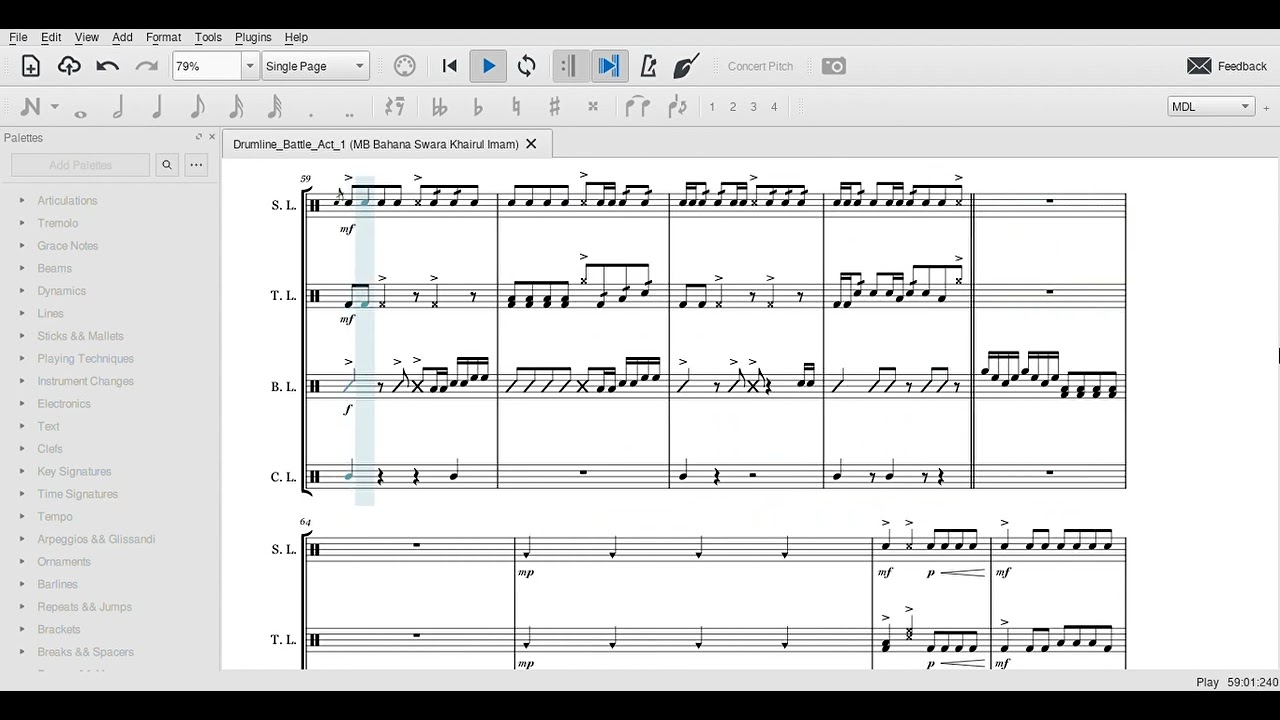Open the File menu
Image resolution: width=1280 pixels, height=720 pixels.
(18, 37)
